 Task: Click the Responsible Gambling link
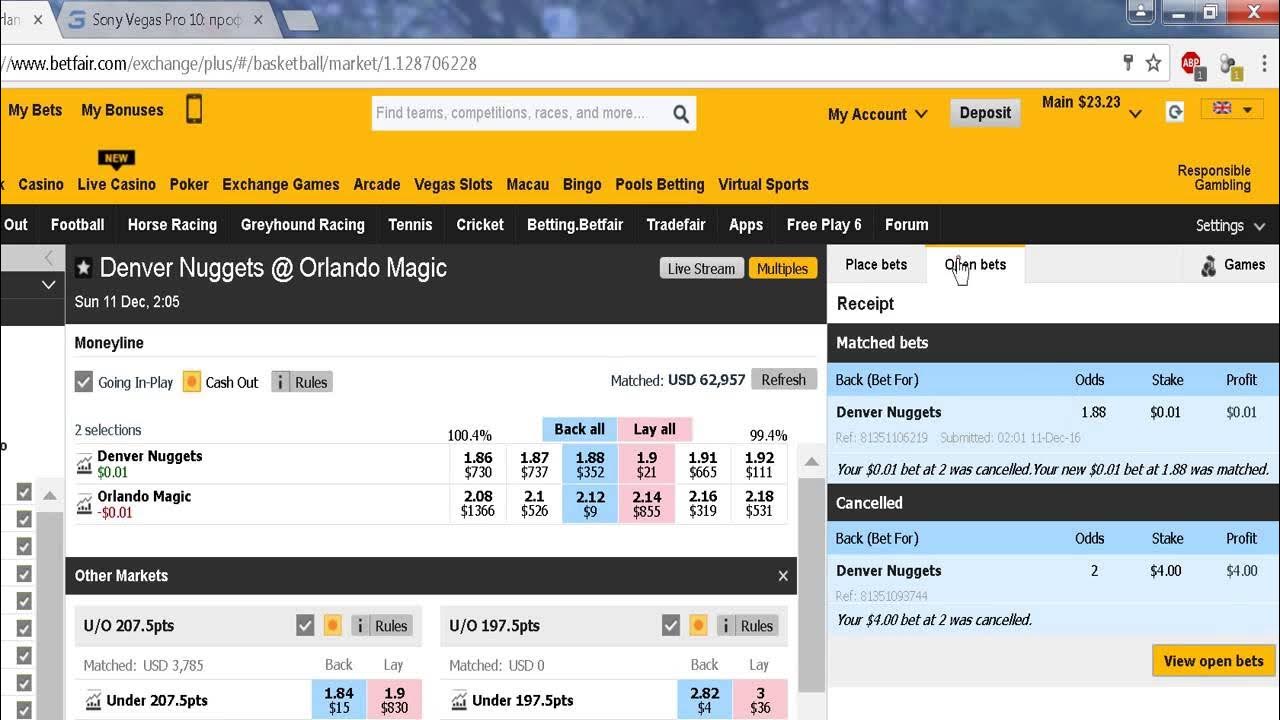coord(1214,178)
